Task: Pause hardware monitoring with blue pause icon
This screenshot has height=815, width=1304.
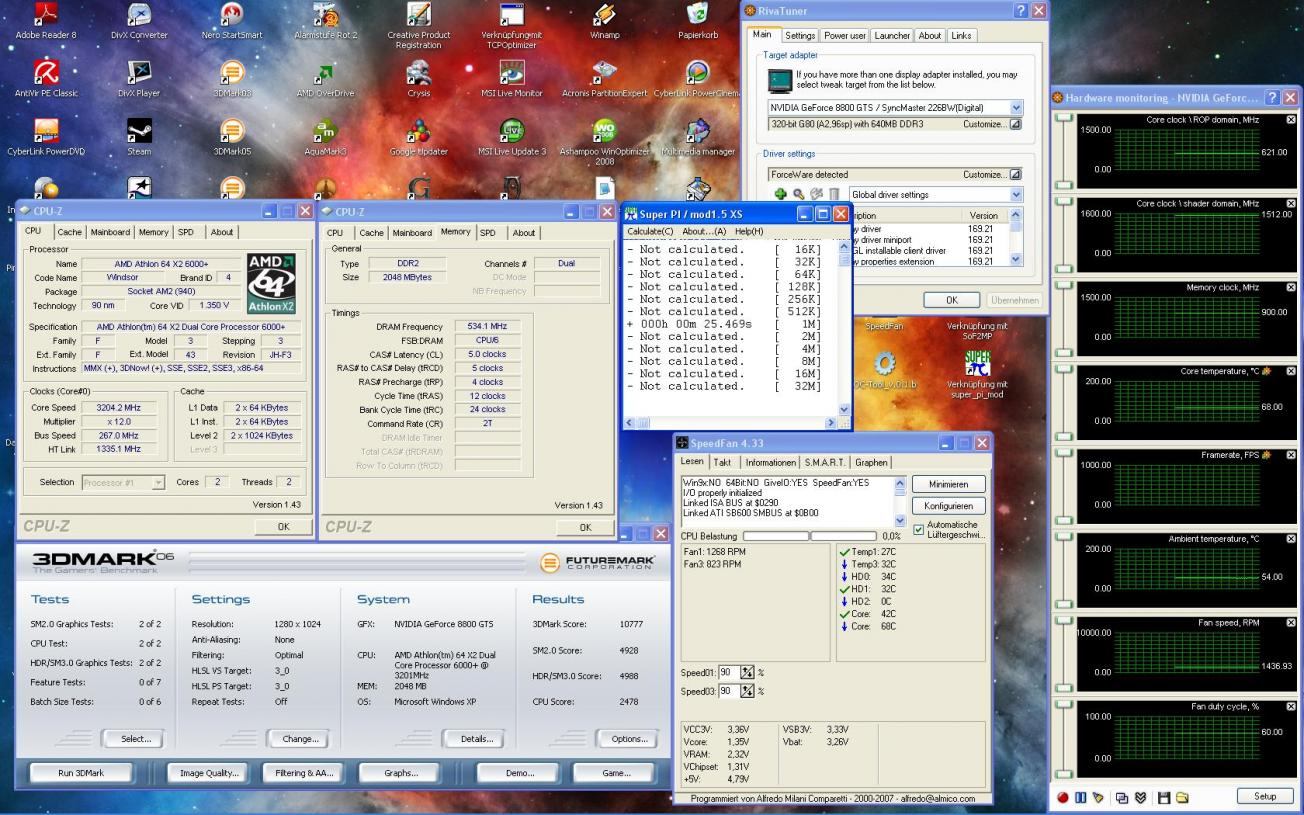Action: (1080, 797)
